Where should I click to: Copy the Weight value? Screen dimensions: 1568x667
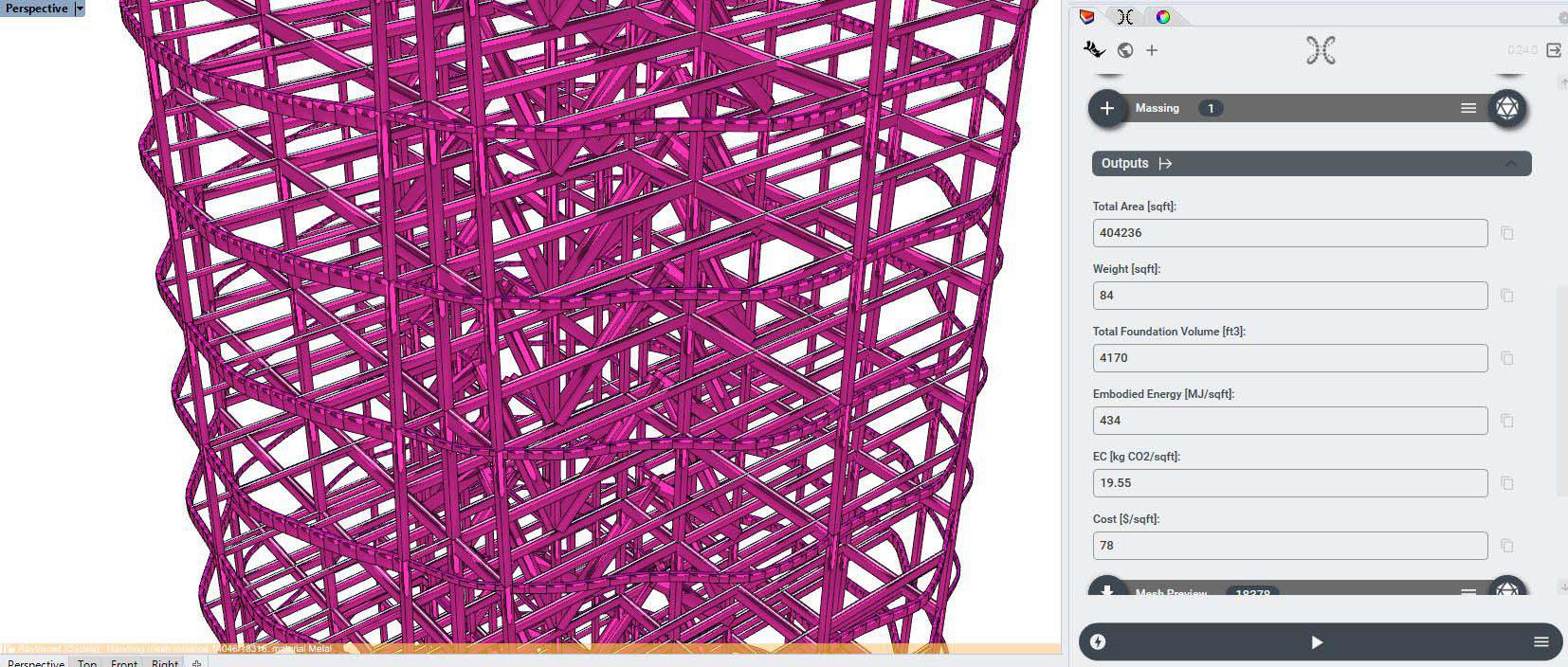coord(1507,296)
